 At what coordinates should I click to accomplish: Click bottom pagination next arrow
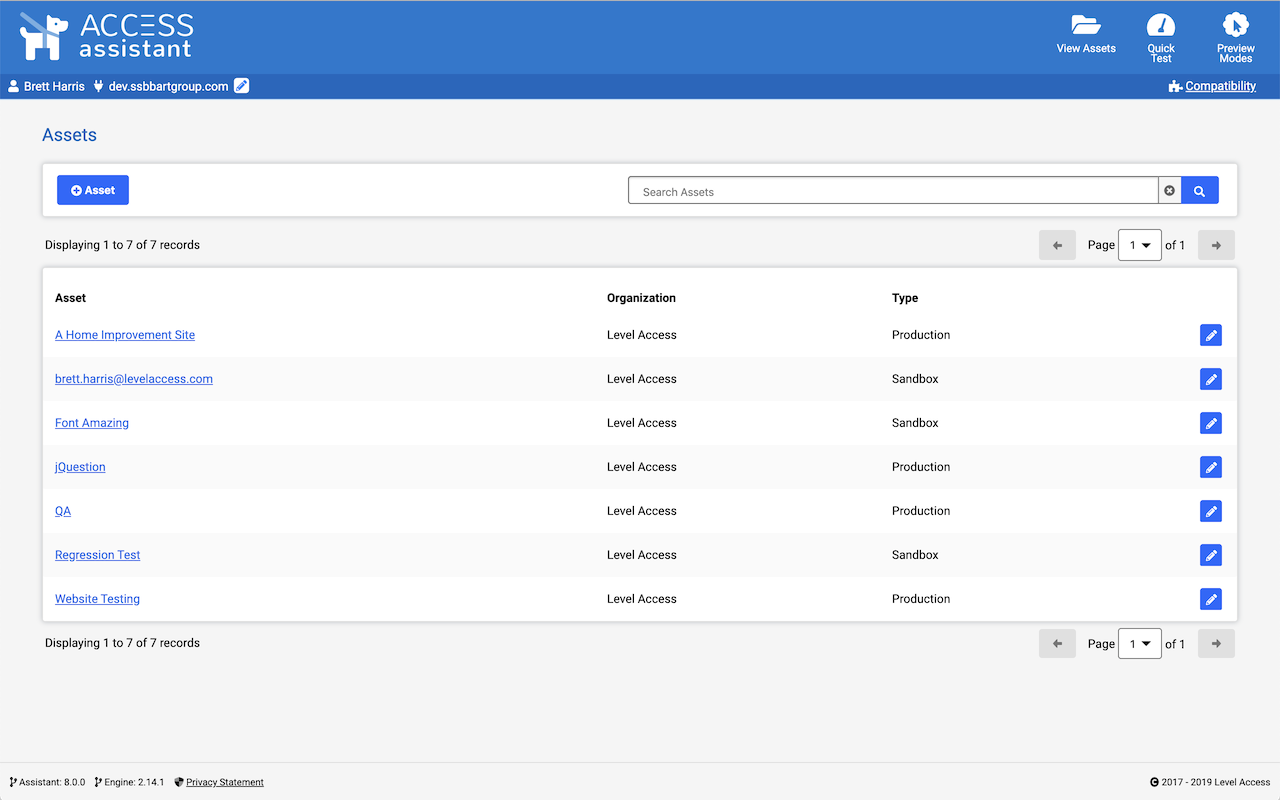pyautogui.click(x=1216, y=643)
